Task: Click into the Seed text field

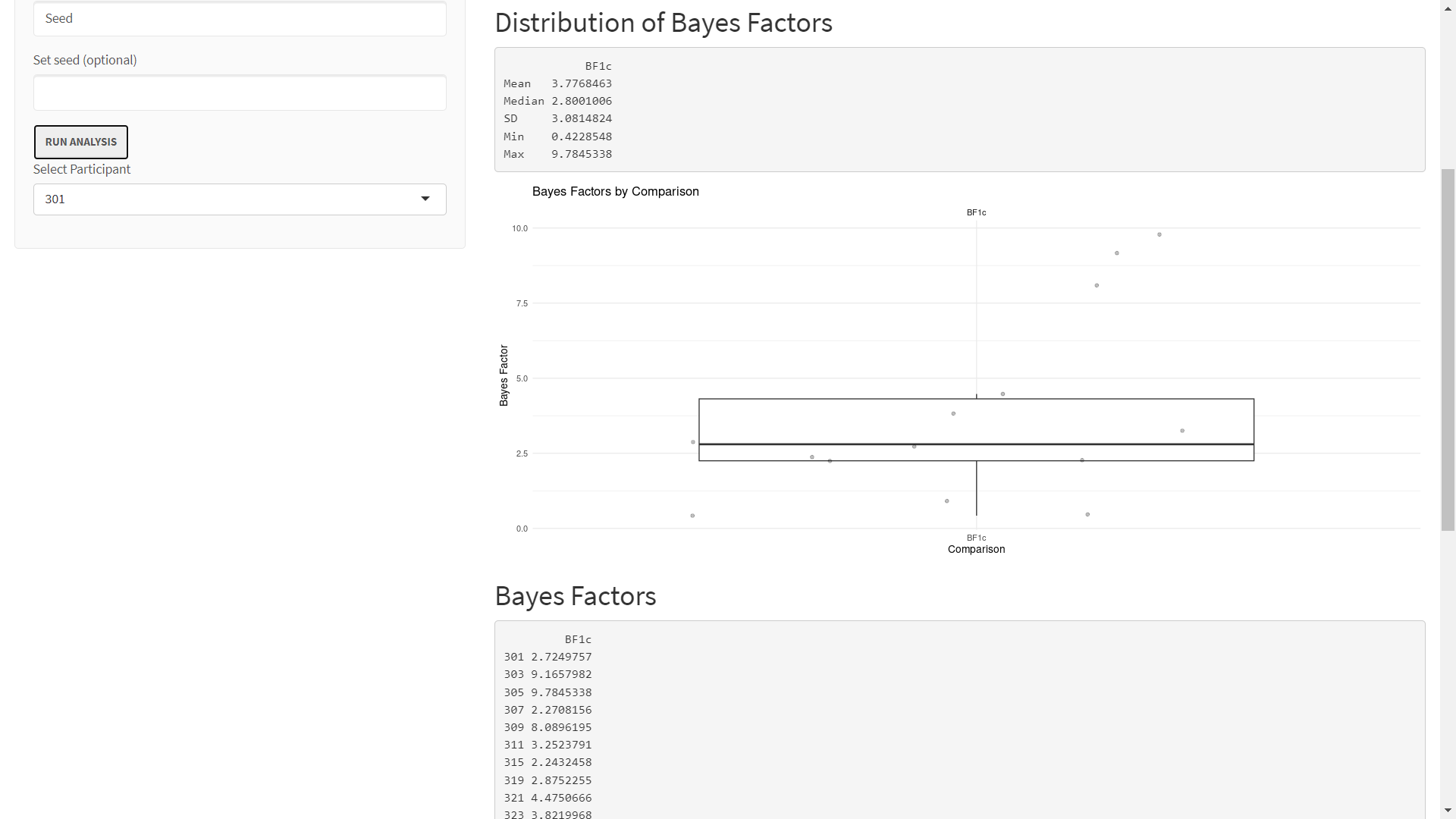Action: pos(240,18)
